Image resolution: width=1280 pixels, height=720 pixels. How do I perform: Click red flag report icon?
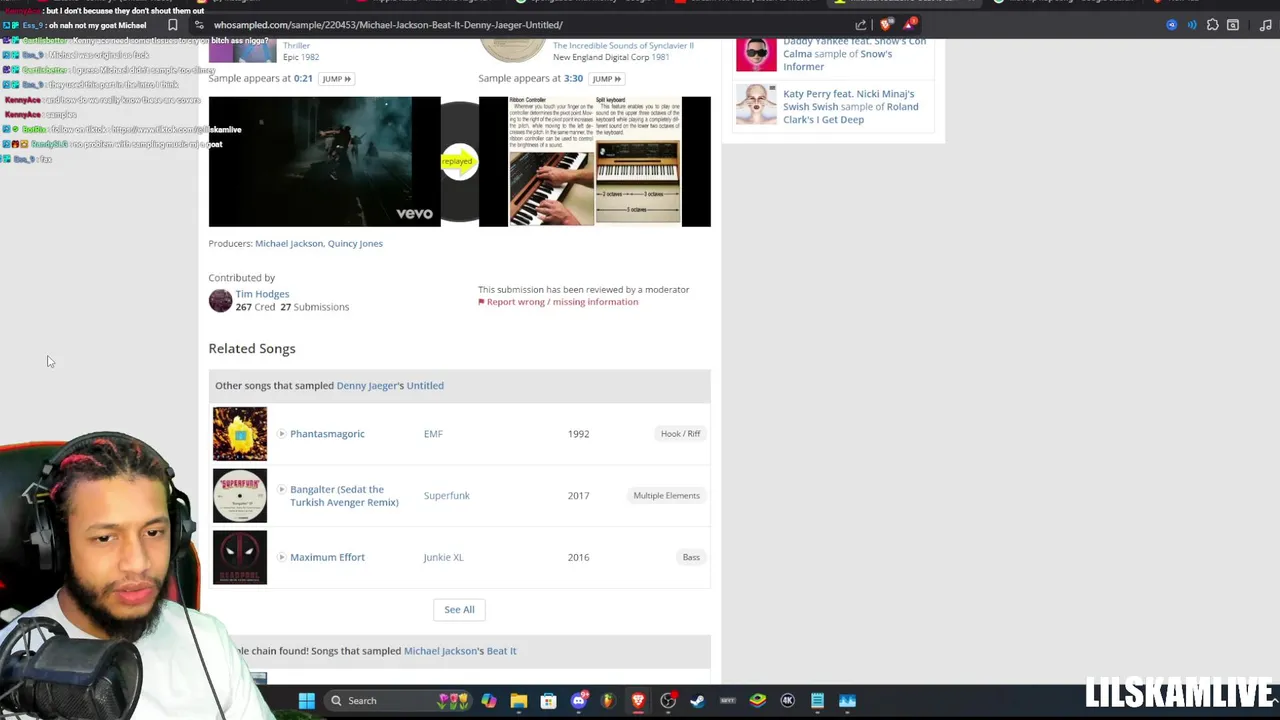[481, 302]
